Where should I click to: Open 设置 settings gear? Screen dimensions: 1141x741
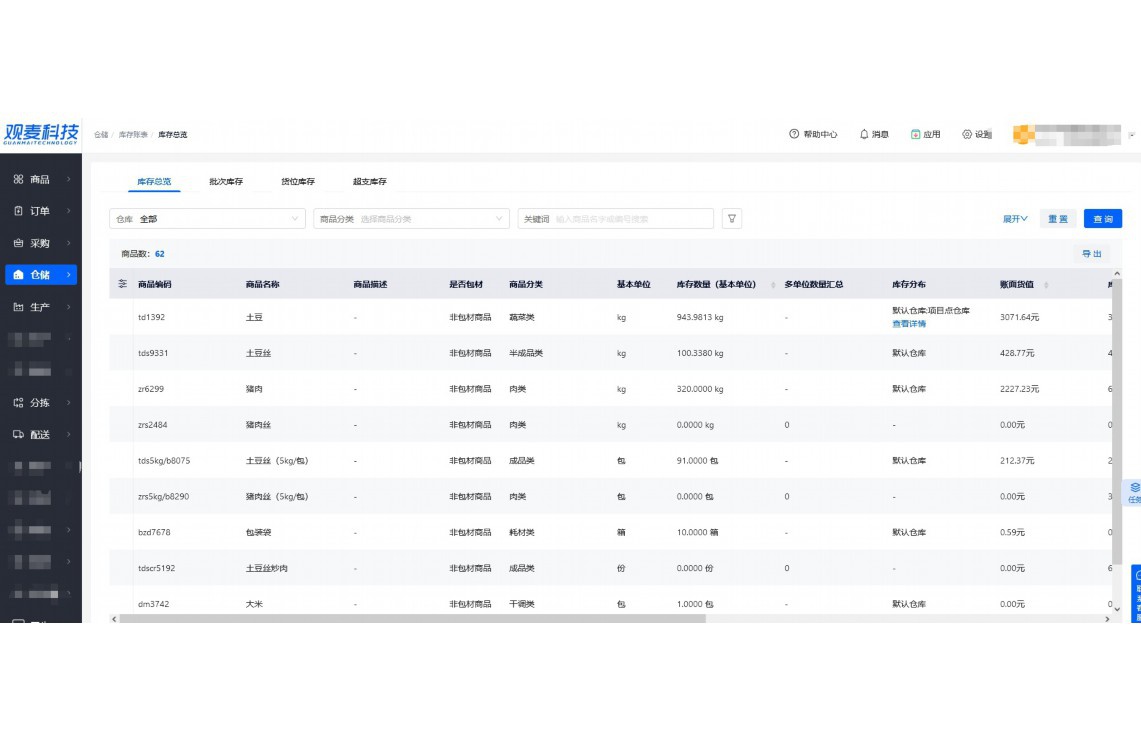click(976, 134)
